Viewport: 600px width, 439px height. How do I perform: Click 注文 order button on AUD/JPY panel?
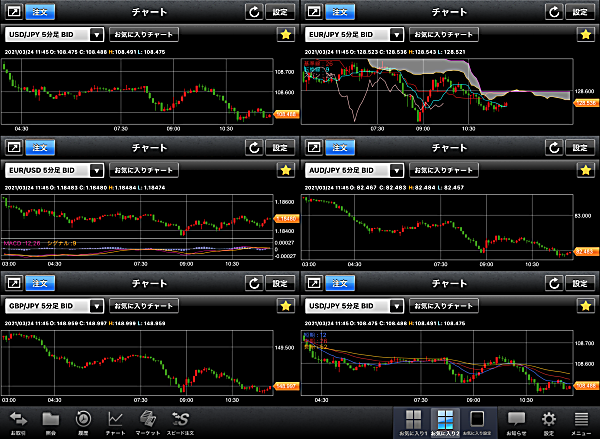click(340, 147)
